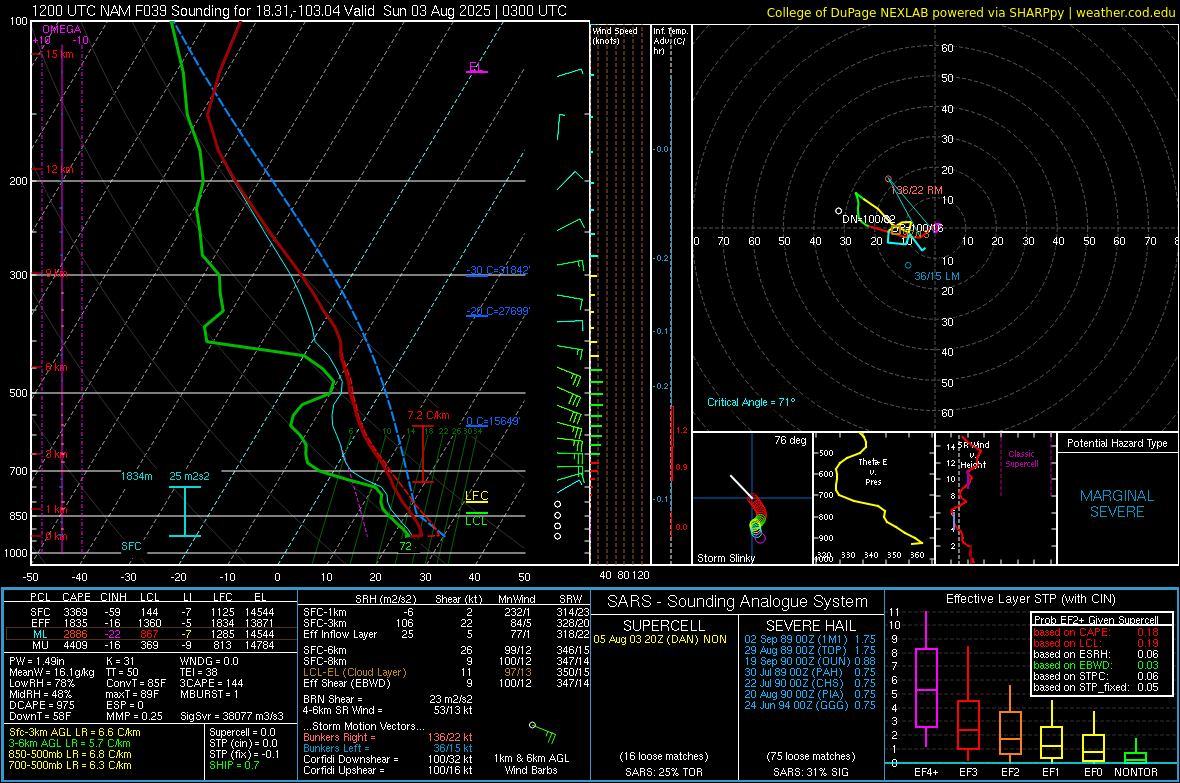The image size is (1180, 783).
Task: Click the 'Eff Inflow Layer' row
Action: click(446, 635)
